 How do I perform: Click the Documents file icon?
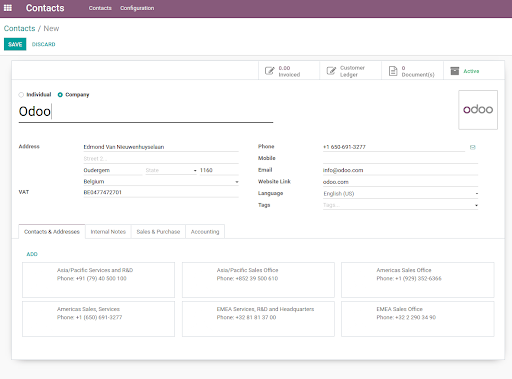393,71
